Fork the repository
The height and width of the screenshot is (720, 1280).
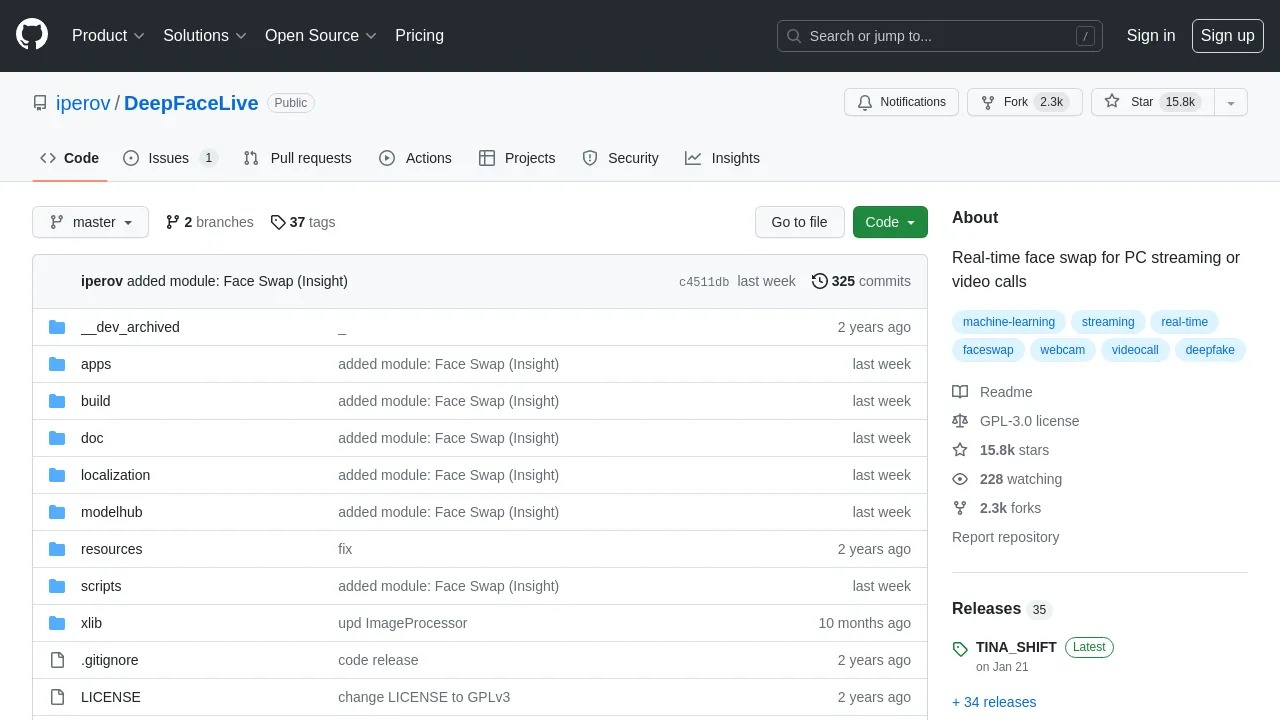(1024, 102)
